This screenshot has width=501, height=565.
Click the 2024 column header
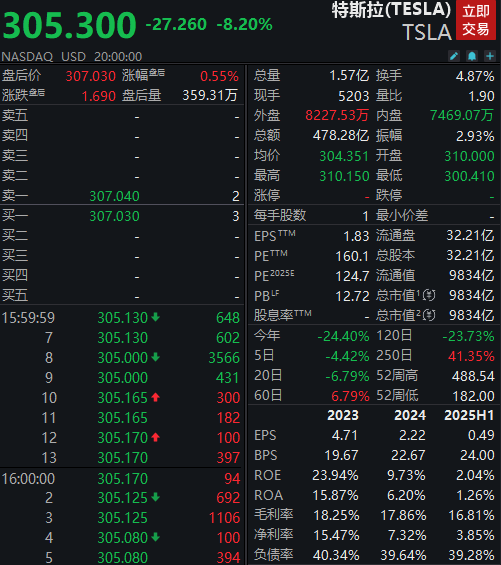(x=410, y=415)
